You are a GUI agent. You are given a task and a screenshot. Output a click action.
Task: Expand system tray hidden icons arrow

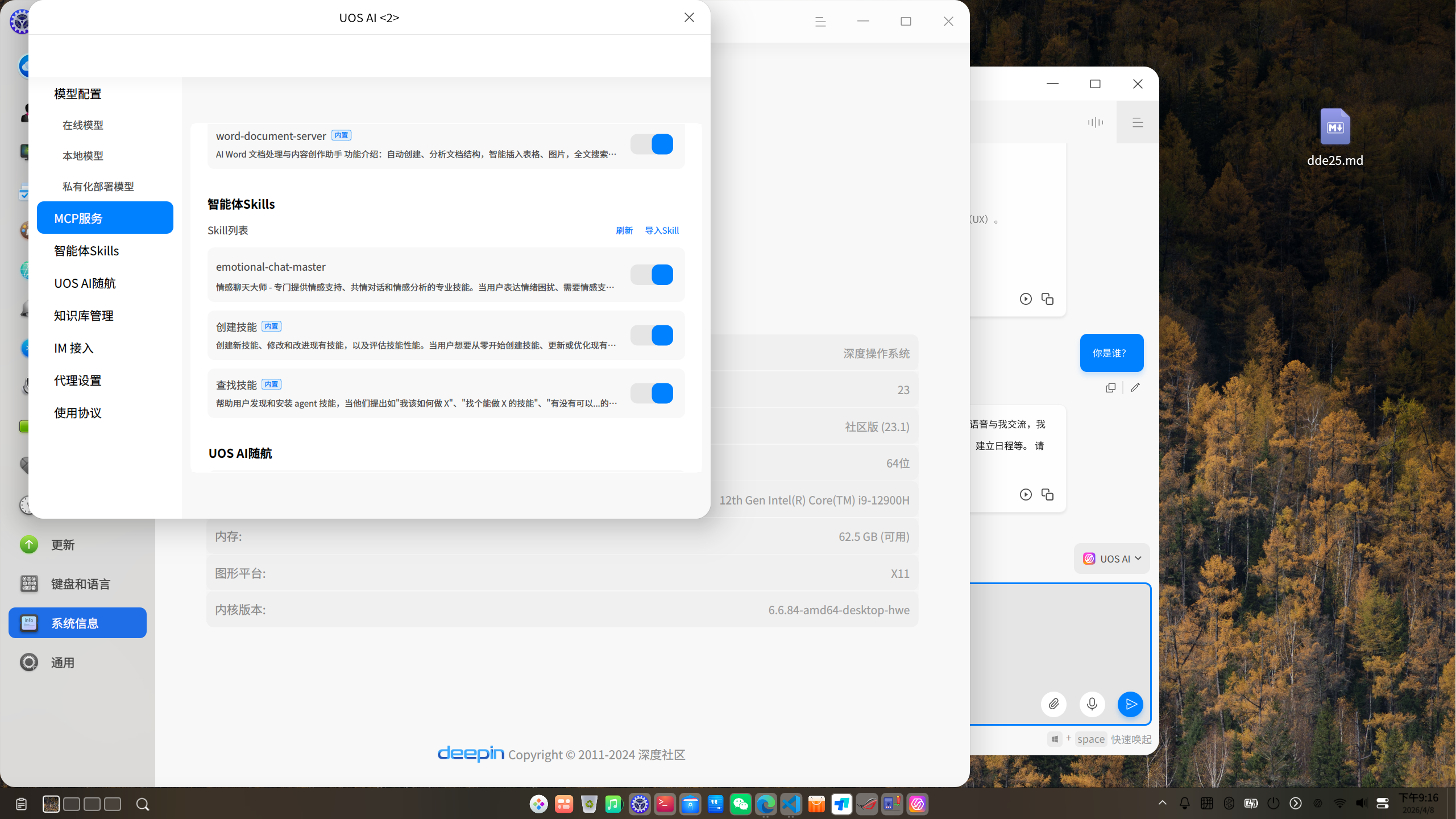1162,803
